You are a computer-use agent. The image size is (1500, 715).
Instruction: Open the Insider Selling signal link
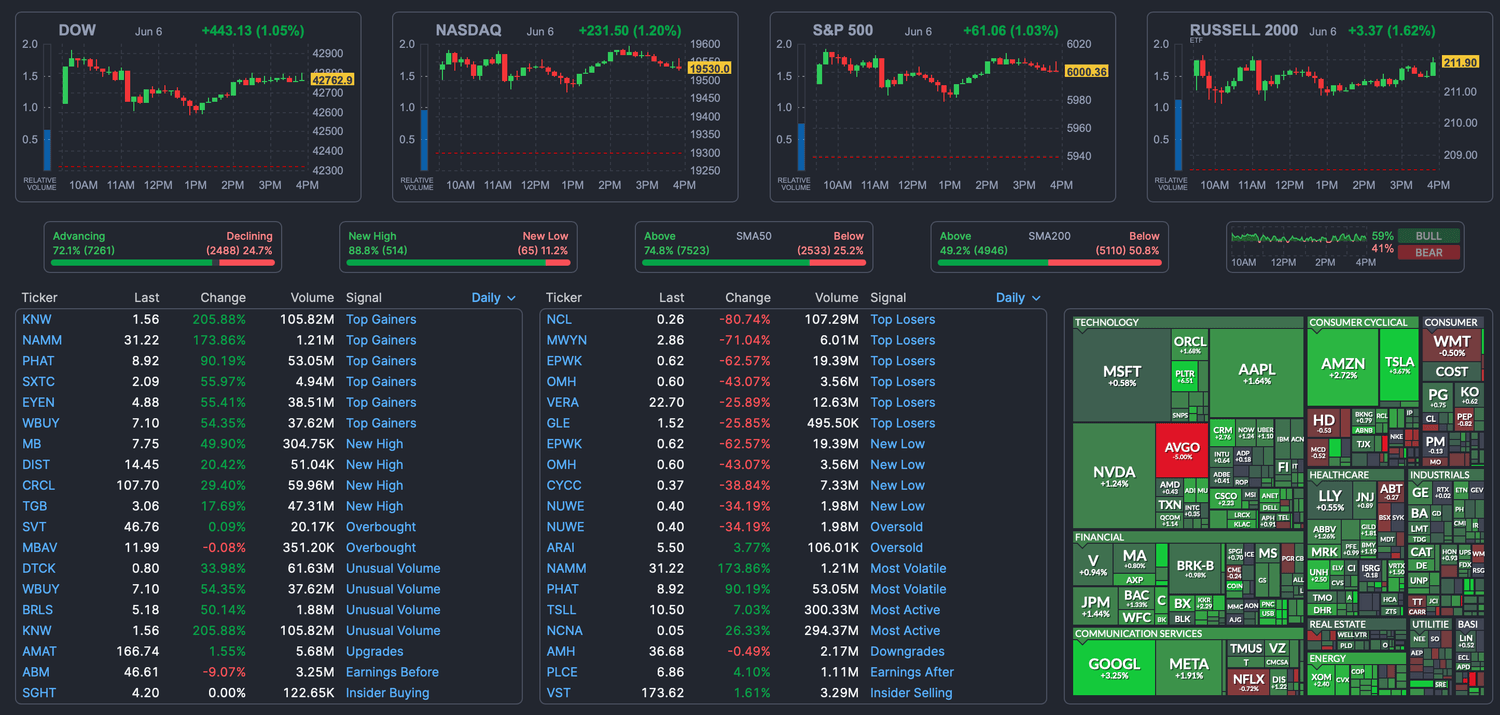911,693
